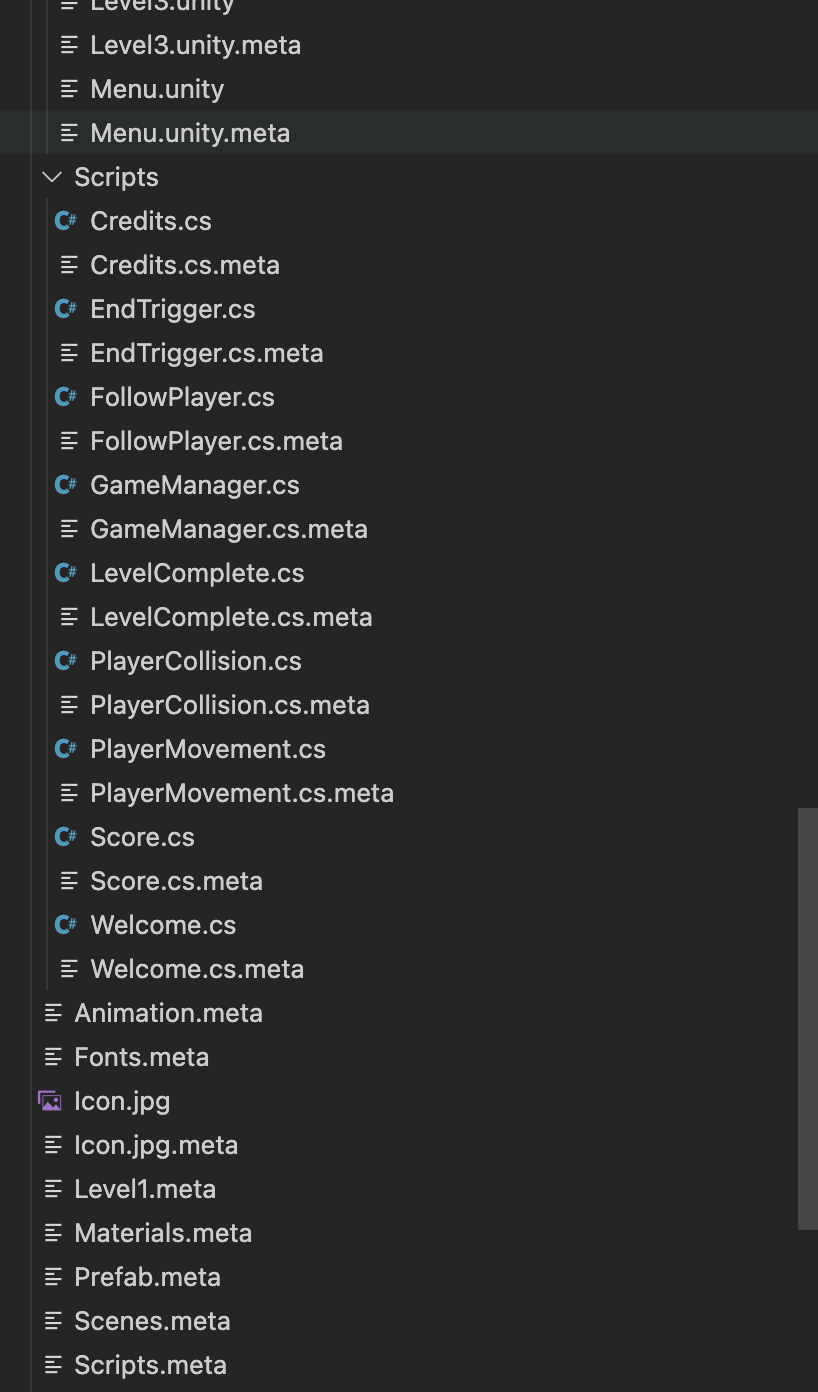Click the C# icon beside Score.cs

click(x=66, y=837)
